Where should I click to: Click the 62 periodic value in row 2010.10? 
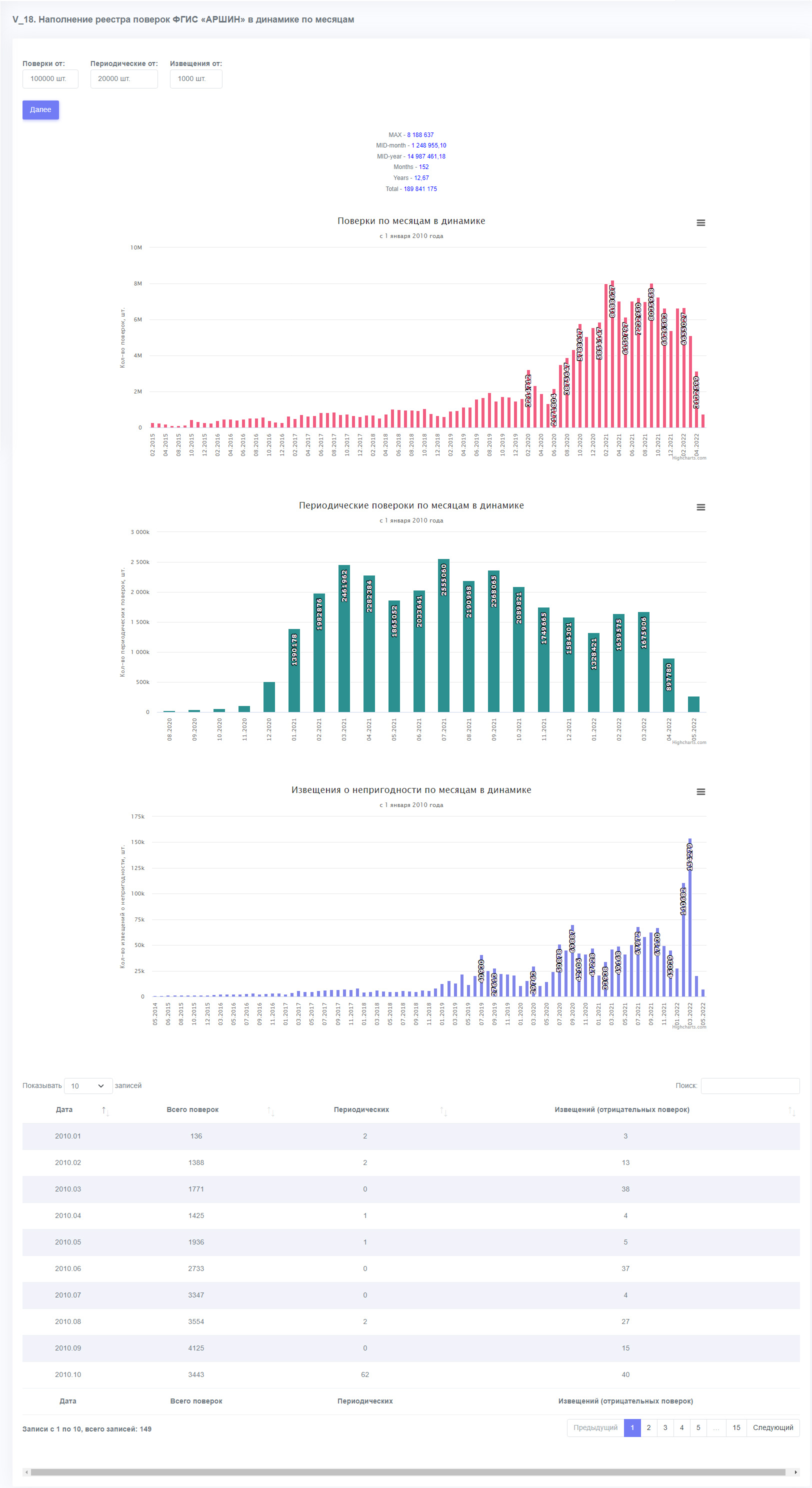[x=365, y=1375]
